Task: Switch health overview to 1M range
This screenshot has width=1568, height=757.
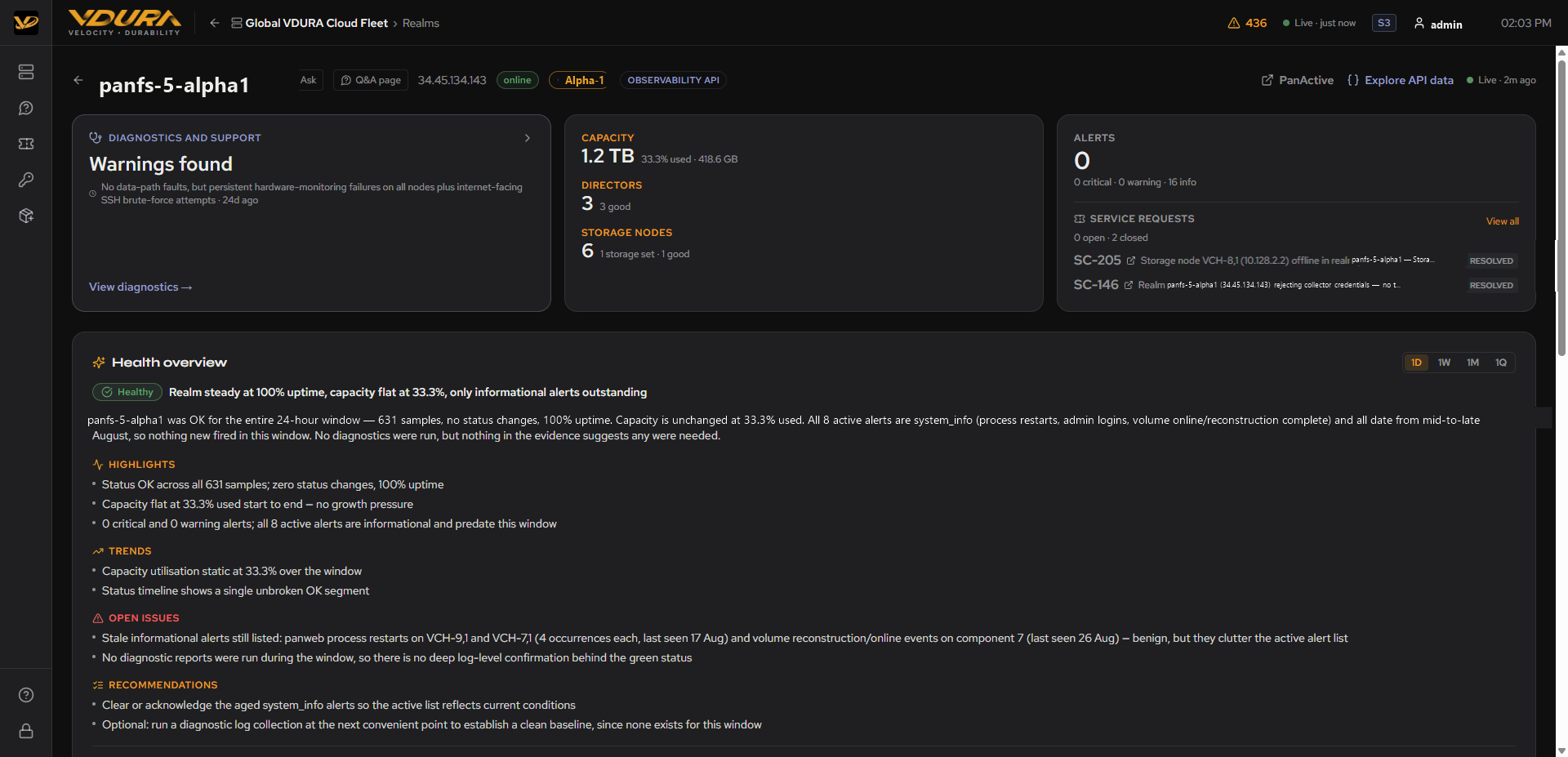Action: point(1472,363)
